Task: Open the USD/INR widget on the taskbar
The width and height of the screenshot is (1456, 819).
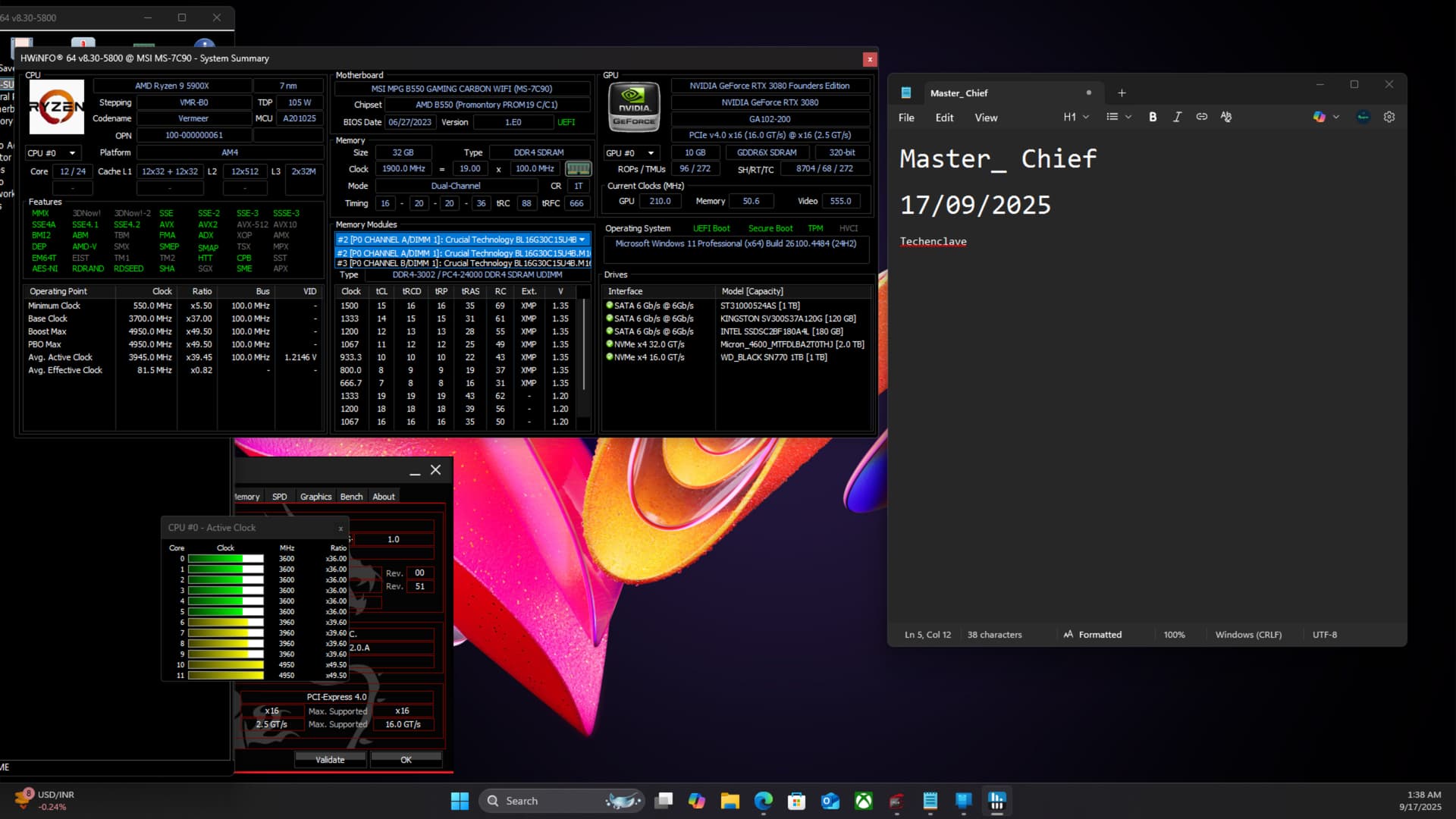Action: [45, 800]
